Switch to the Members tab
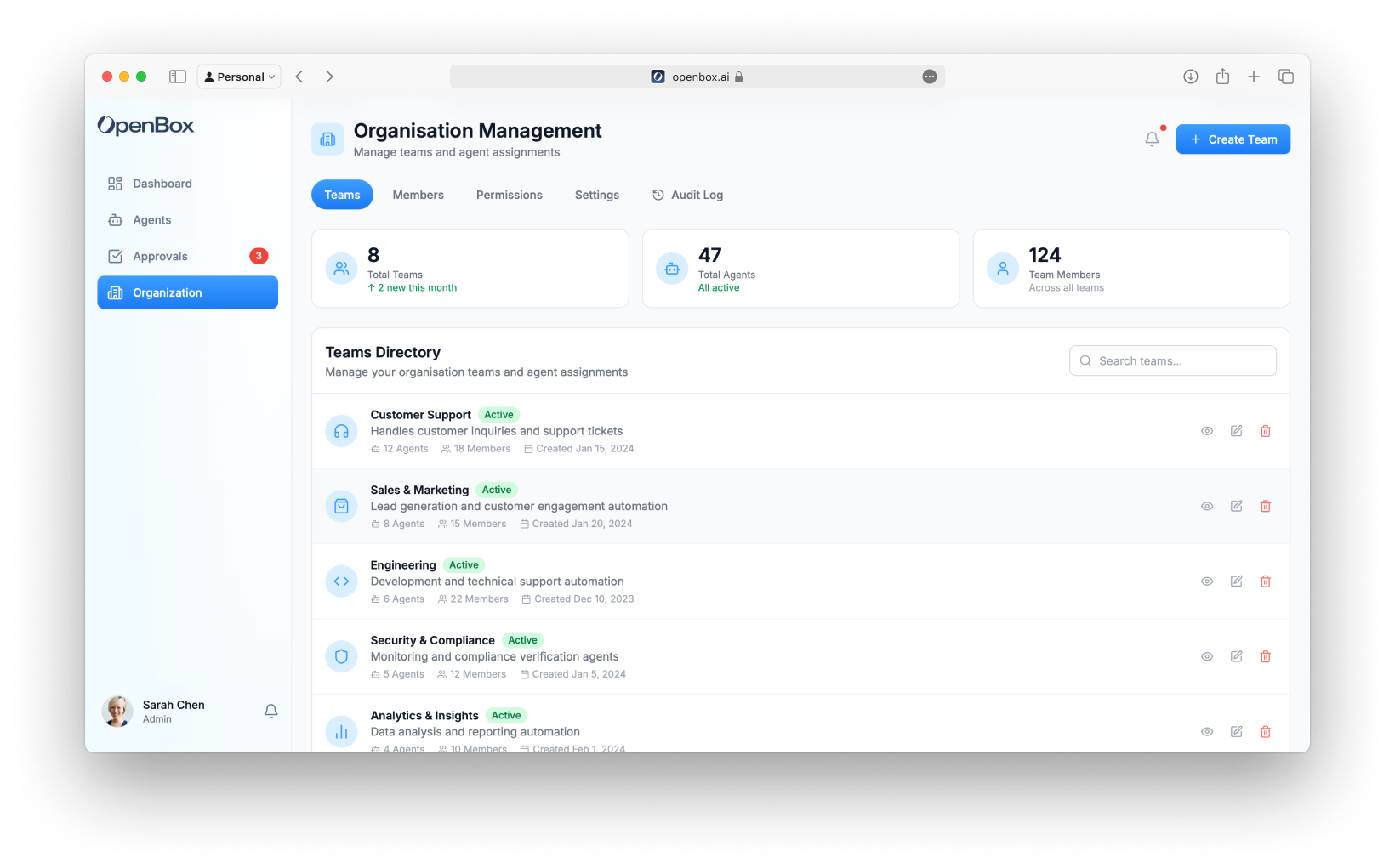This screenshot has width=1395, height=868. 418,195
